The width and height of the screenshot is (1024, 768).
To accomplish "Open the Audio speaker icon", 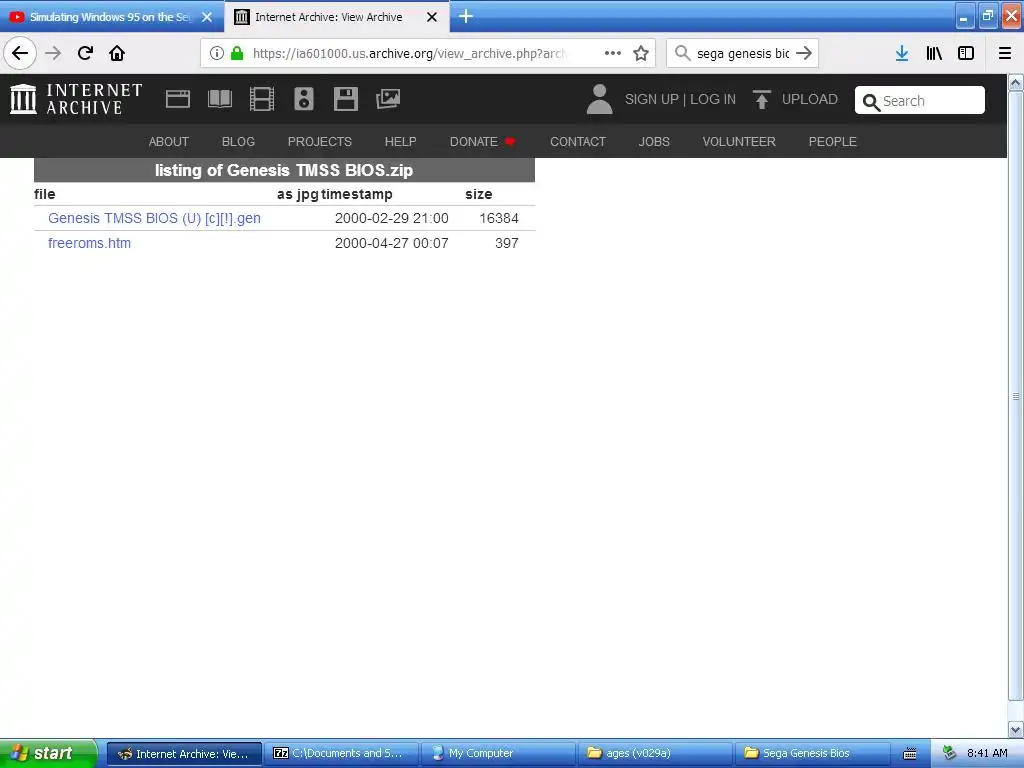I will pos(304,99).
